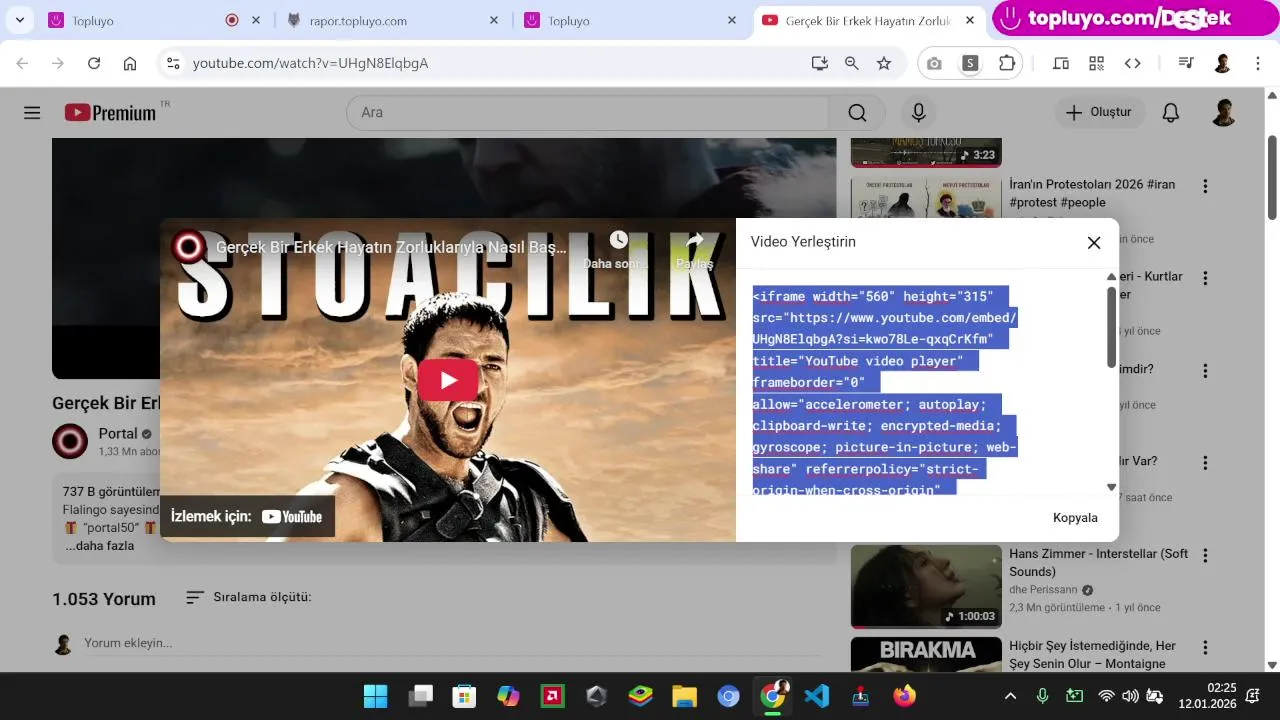The height and width of the screenshot is (720, 1280).
Task: Click the YouTube Premium logo
Action: point(111,113)
